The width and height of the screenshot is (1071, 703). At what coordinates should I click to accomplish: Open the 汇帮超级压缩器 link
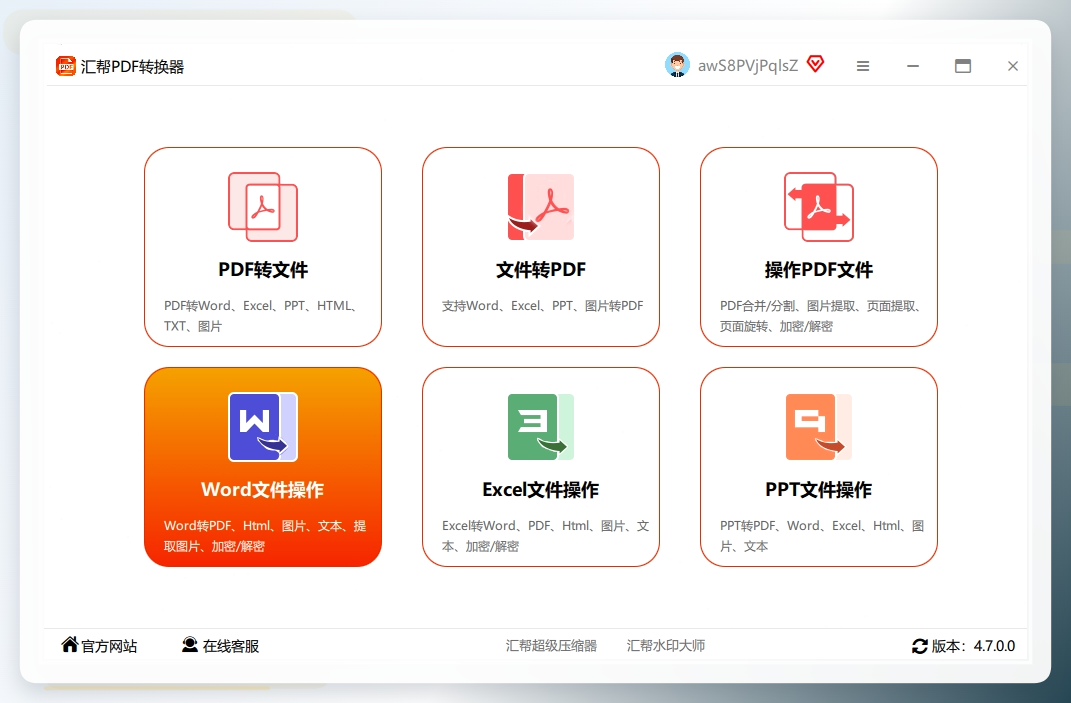pyautogui.click(x=551, y=646)
